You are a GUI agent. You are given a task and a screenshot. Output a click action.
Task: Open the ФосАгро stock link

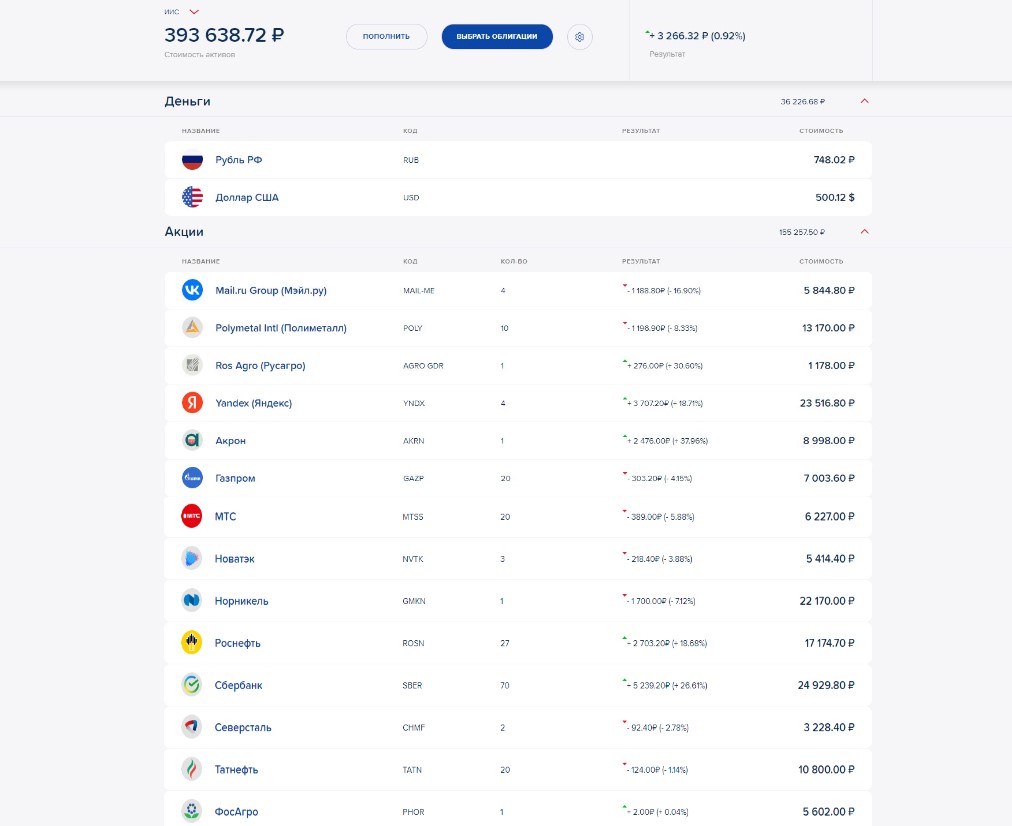[x=236, y=812]
